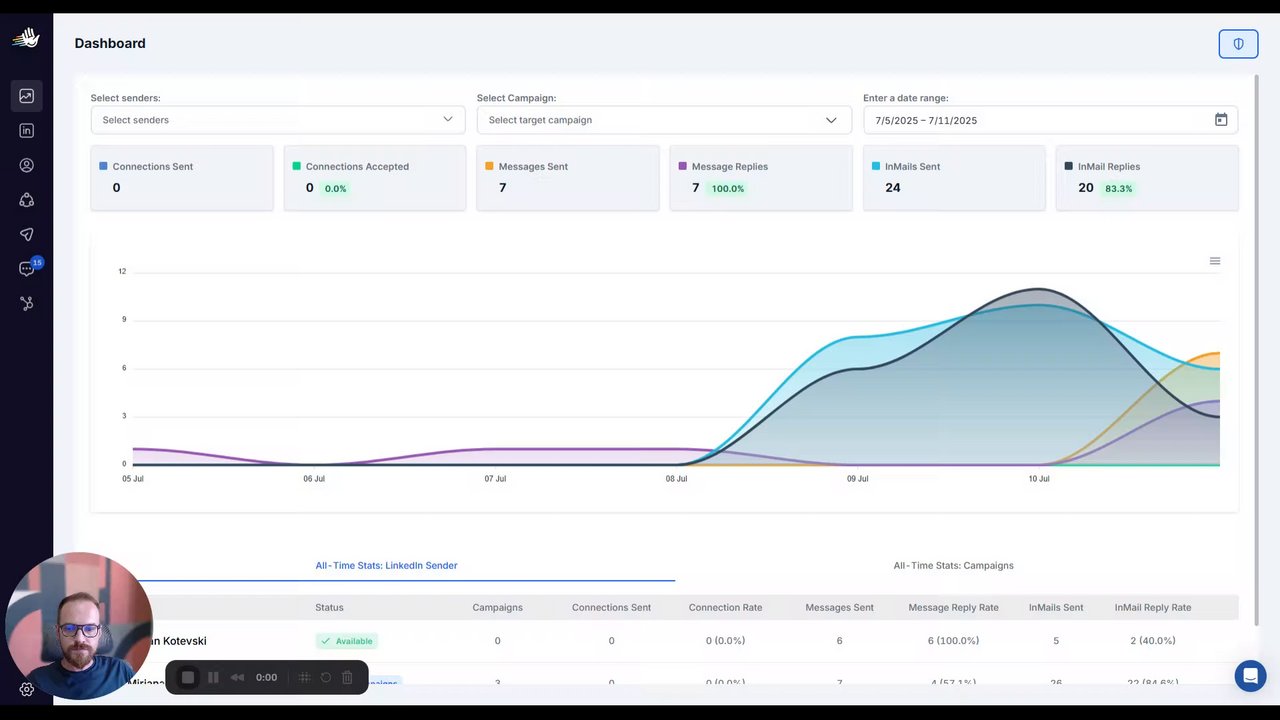Toggle the Connections Accepted chart series

350,167
